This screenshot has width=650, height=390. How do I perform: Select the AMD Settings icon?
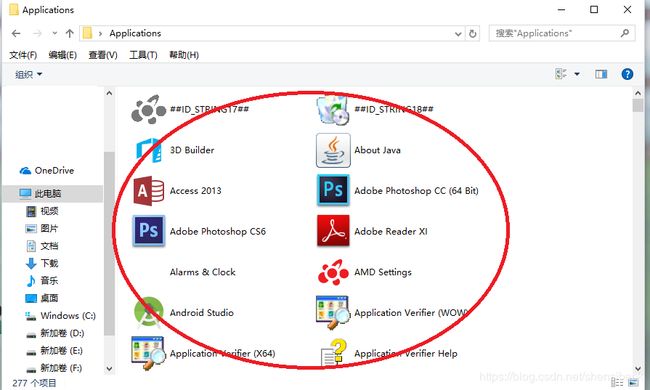333,272
